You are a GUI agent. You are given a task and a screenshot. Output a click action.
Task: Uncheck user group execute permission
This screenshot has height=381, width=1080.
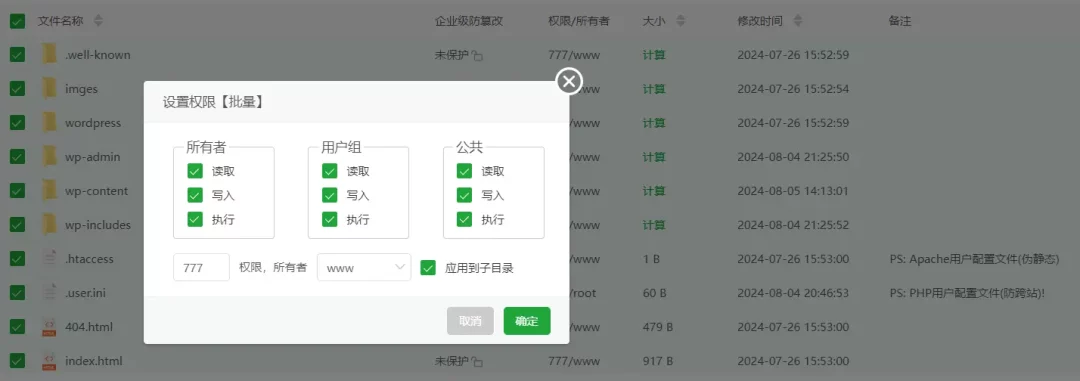coord(330,219)
